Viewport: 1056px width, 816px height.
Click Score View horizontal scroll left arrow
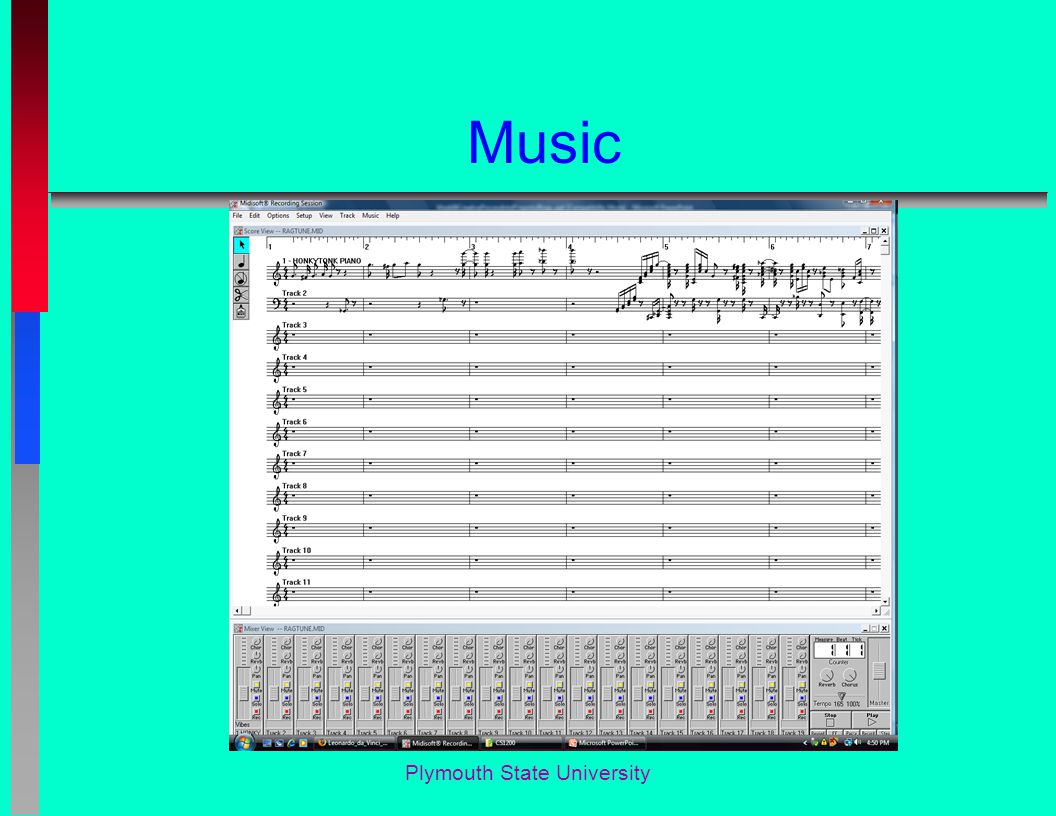(x=237, y=611)
